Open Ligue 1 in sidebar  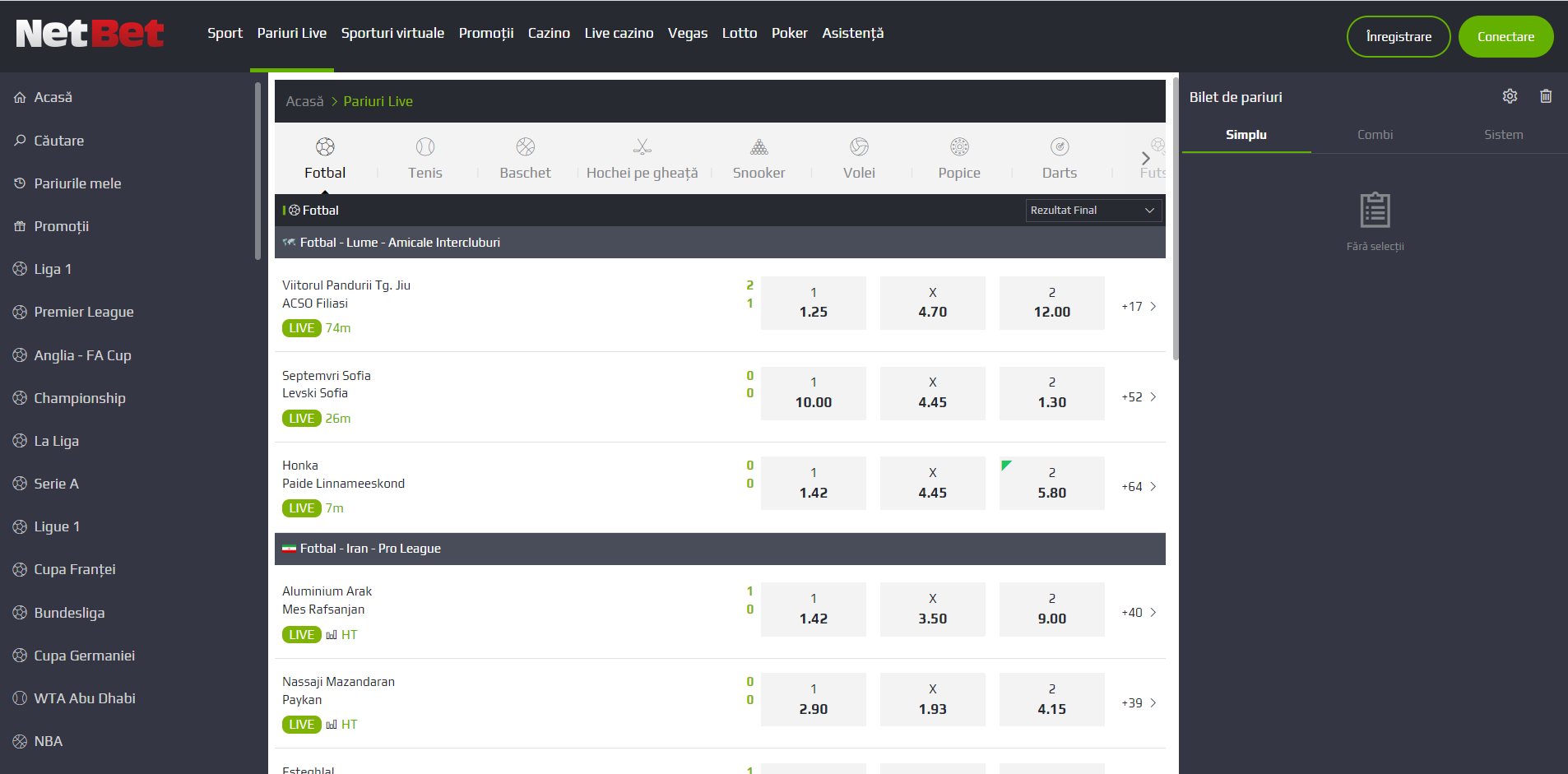click(x=57, y=526)
